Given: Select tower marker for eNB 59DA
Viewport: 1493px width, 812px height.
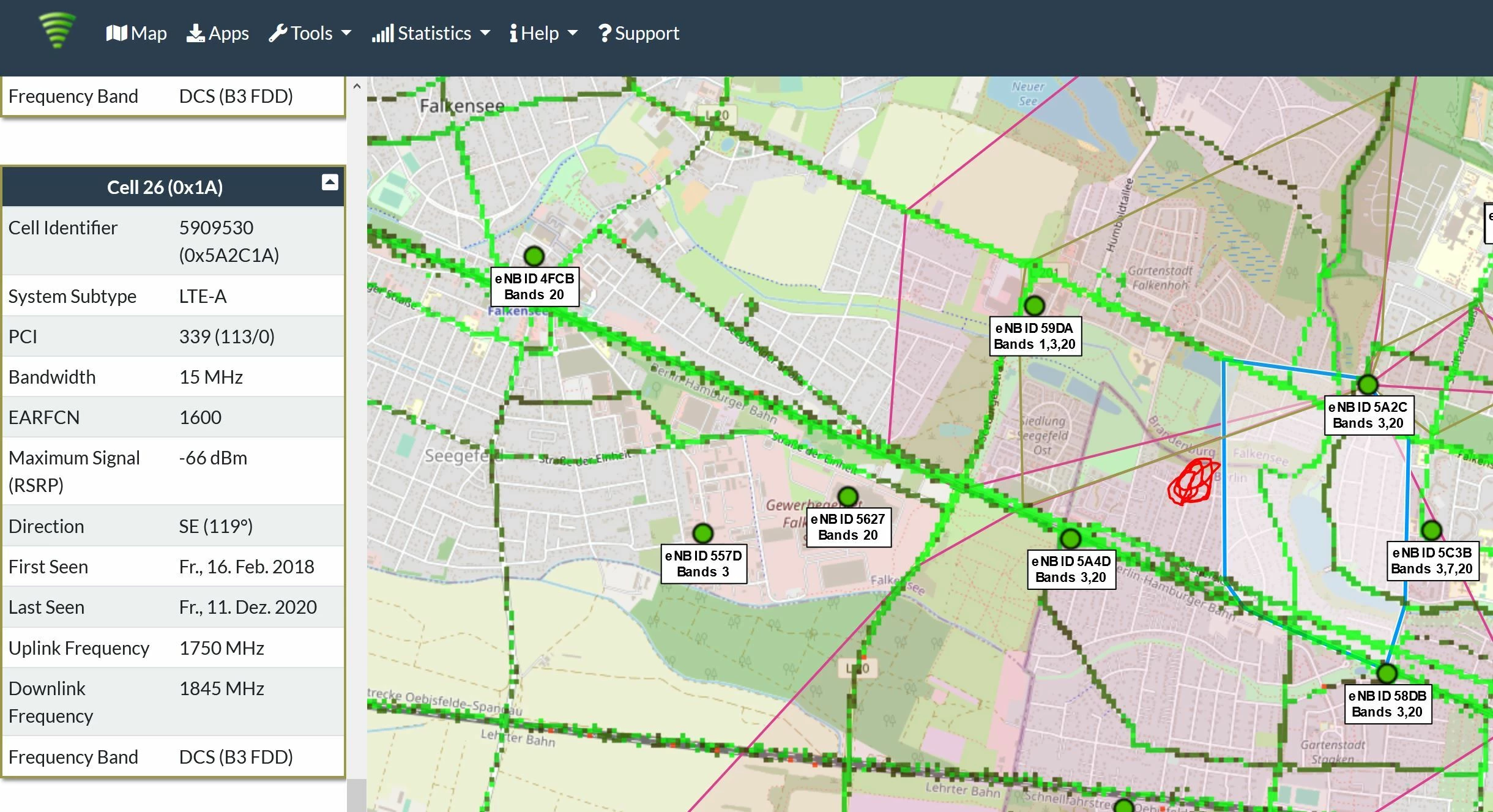Looking at the screenshot, I should [1034, 305].
